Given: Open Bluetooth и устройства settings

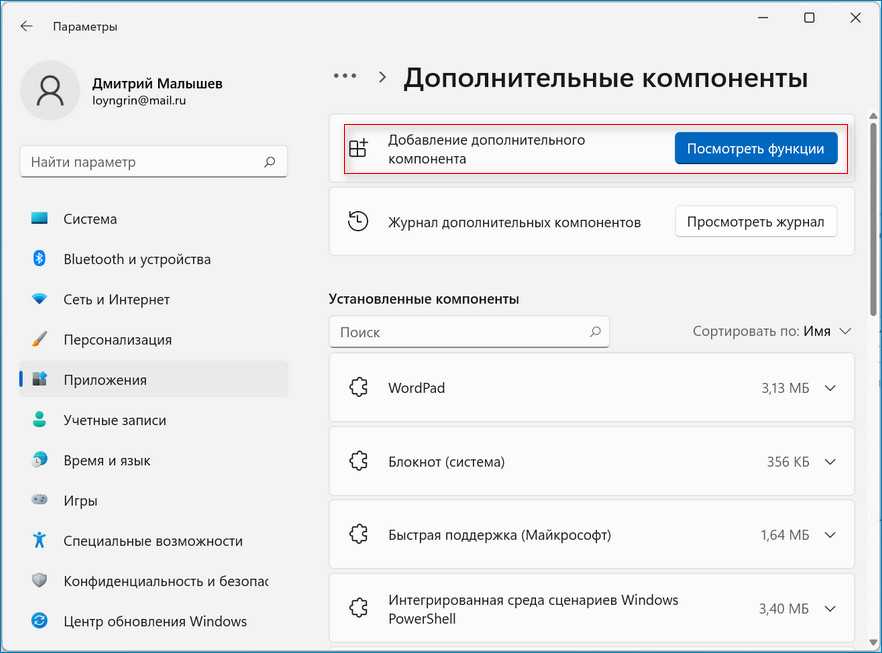Looking at the screenshot, I should click(x=137, y=259).
